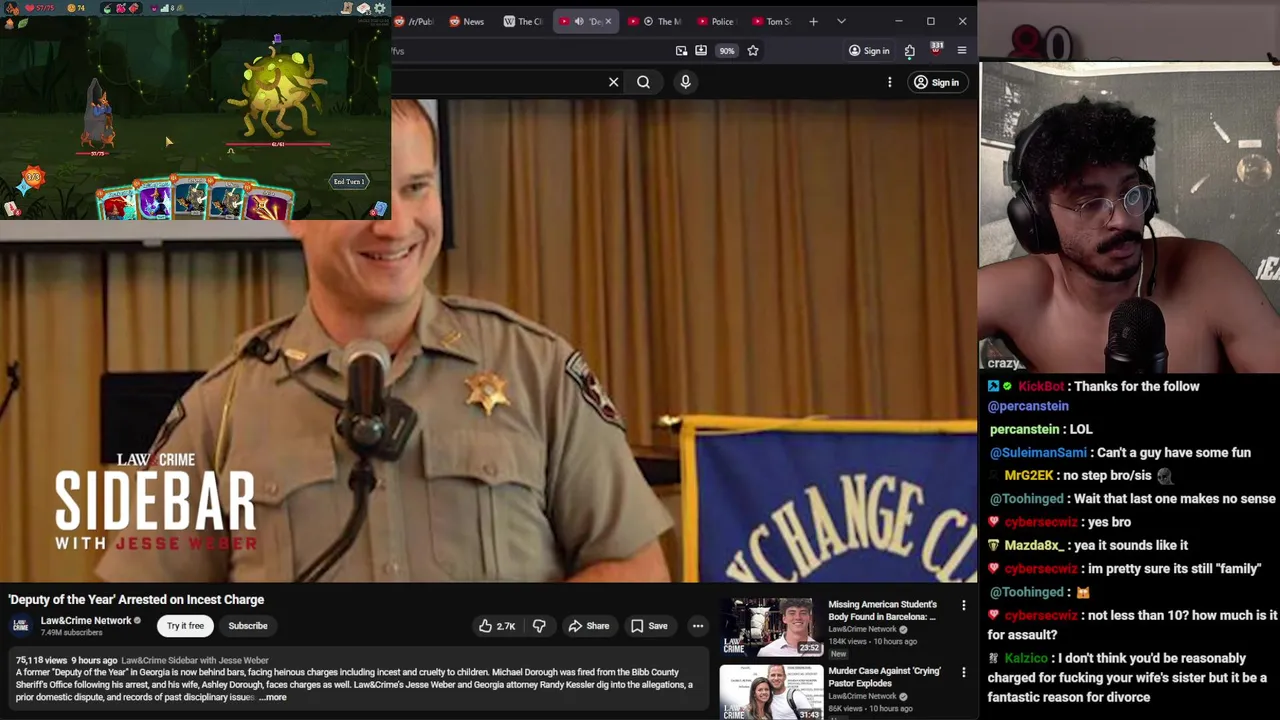Open Missing American Student video thumbnail
The image size is (1280, 720).
(771, 627)
